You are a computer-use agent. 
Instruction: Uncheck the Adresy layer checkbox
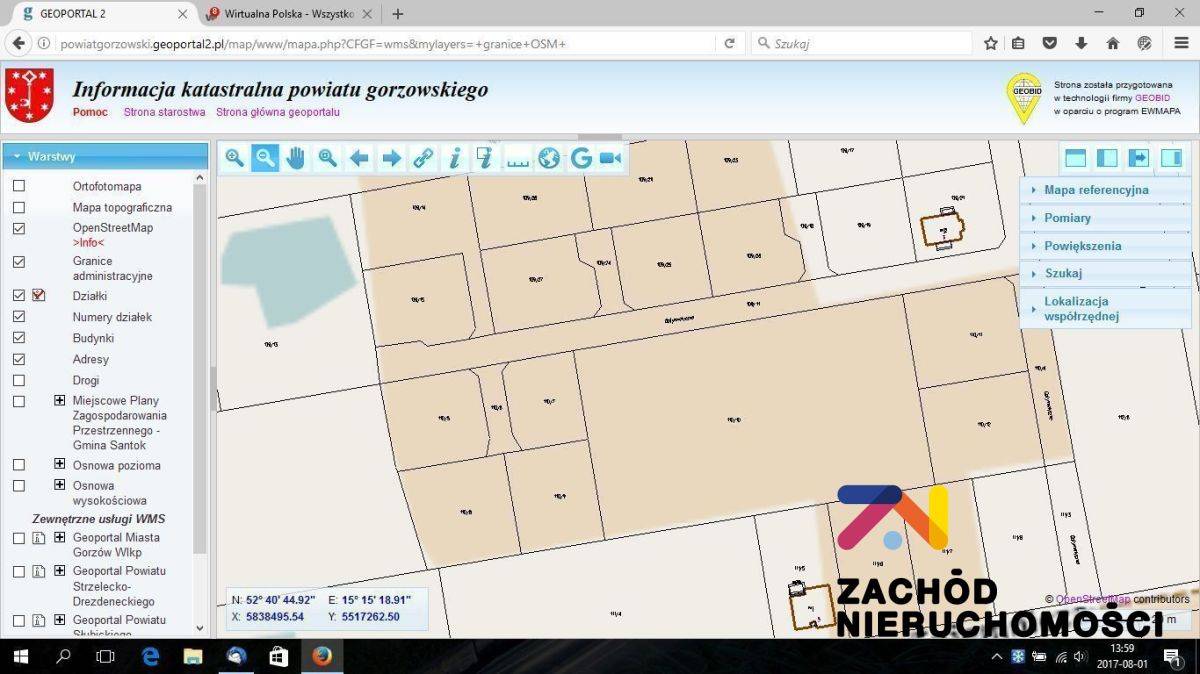point(19,359)
